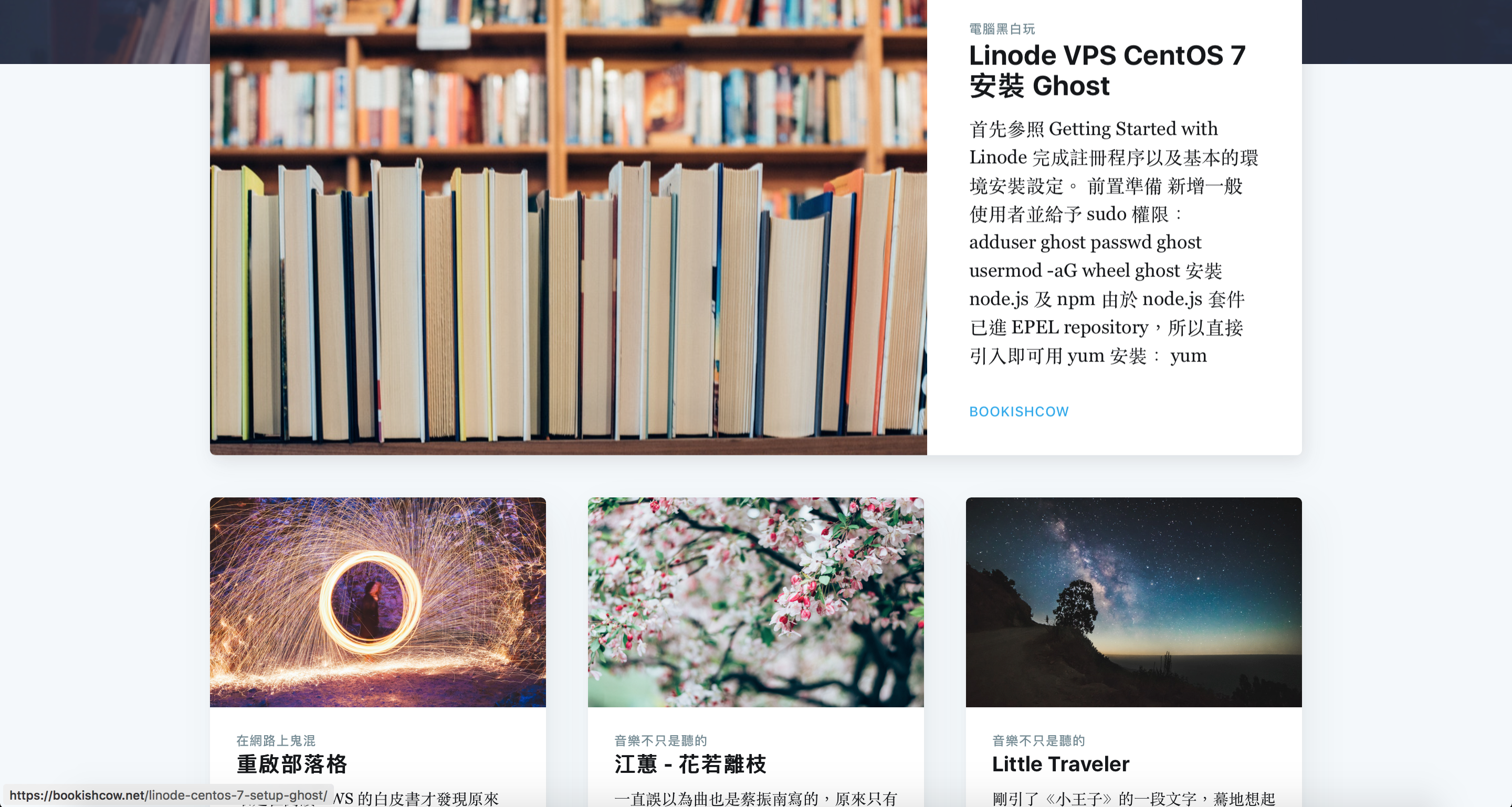Open the Milky Way night sky thumbnail

(1134, 602)
